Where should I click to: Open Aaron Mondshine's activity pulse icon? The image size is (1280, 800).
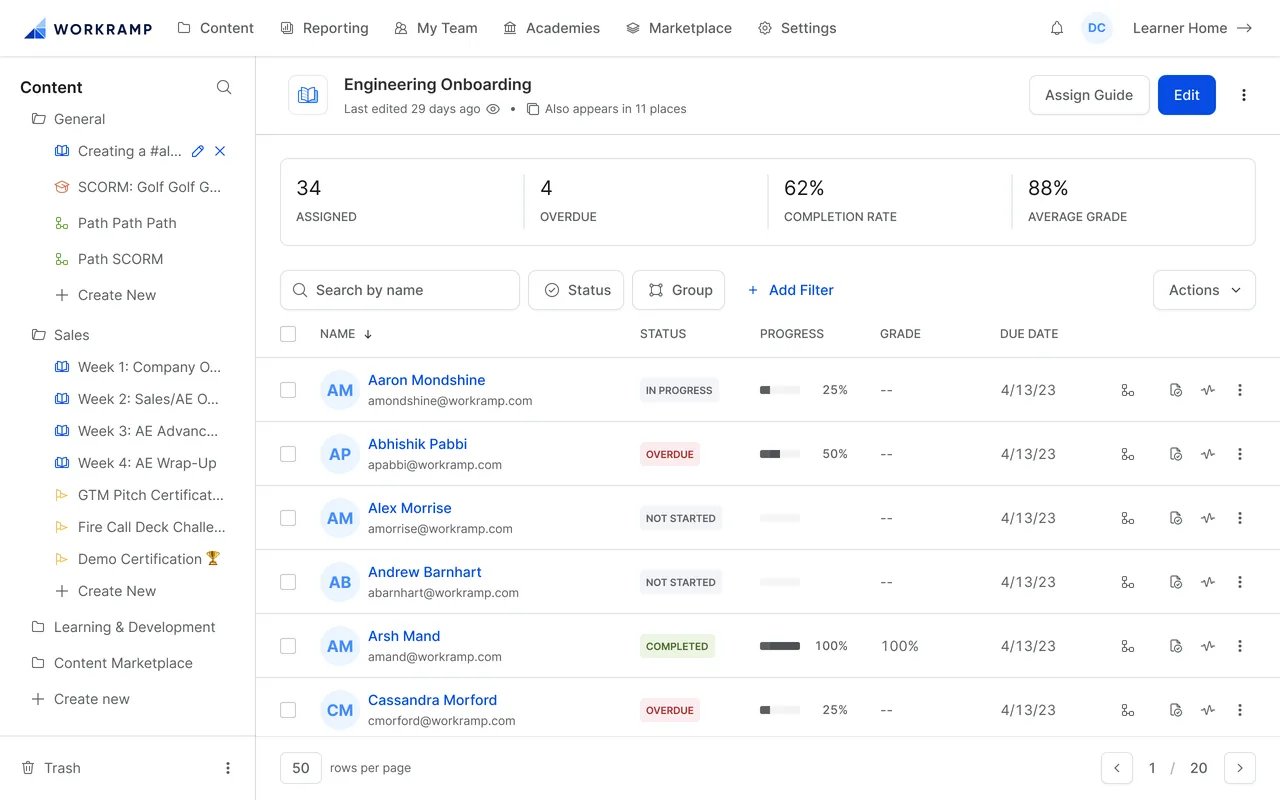point(1208,390)
